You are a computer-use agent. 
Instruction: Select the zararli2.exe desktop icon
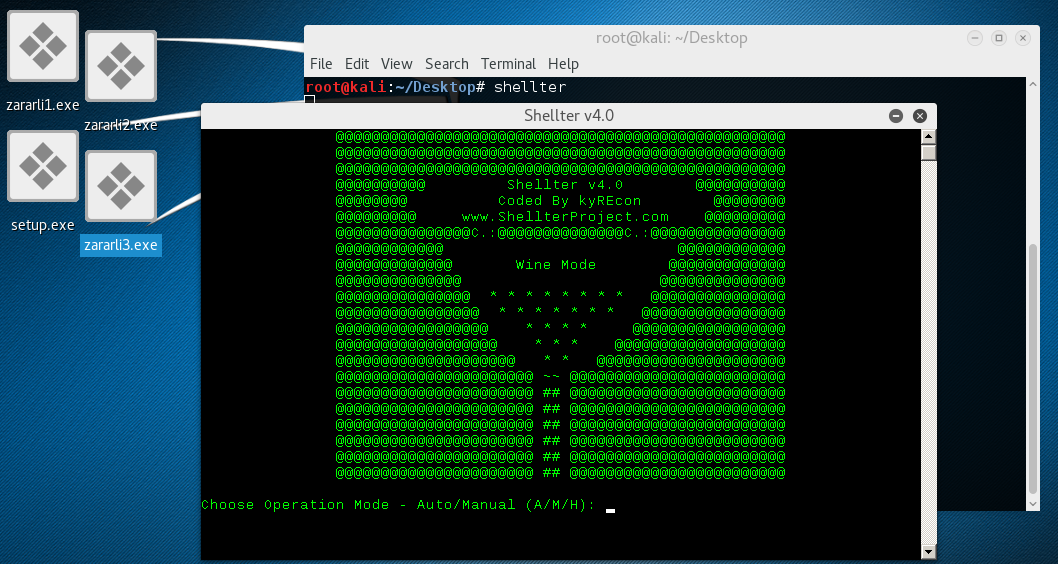click(121, 67)
